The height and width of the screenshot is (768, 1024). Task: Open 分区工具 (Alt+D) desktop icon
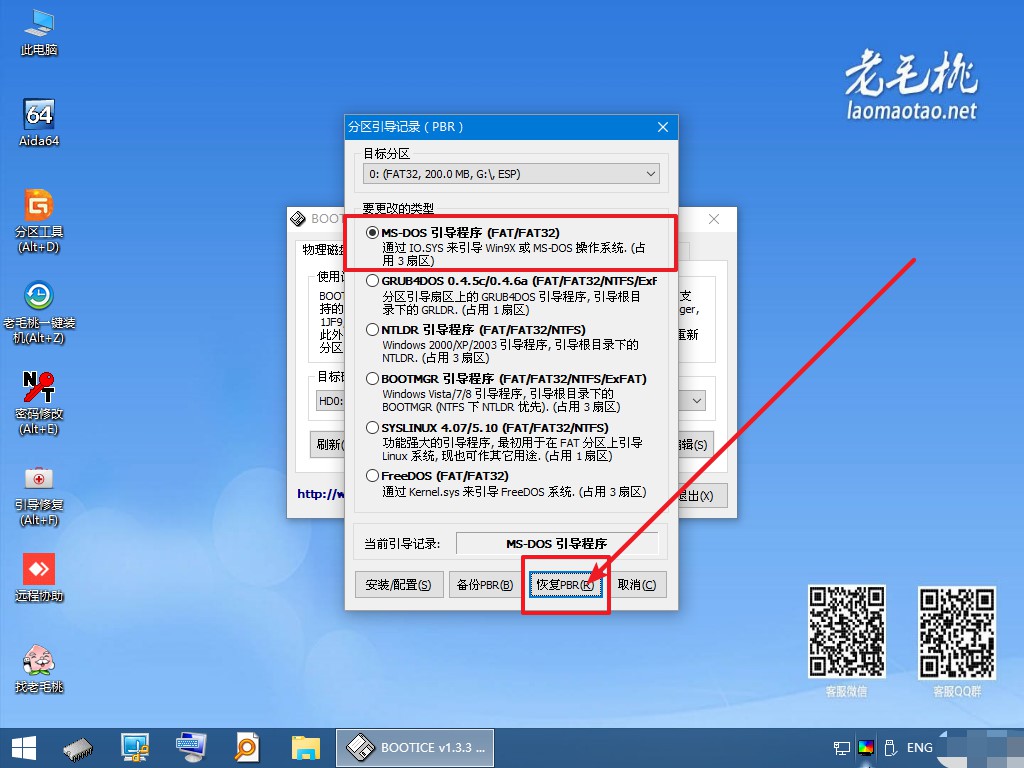(39, 221)
